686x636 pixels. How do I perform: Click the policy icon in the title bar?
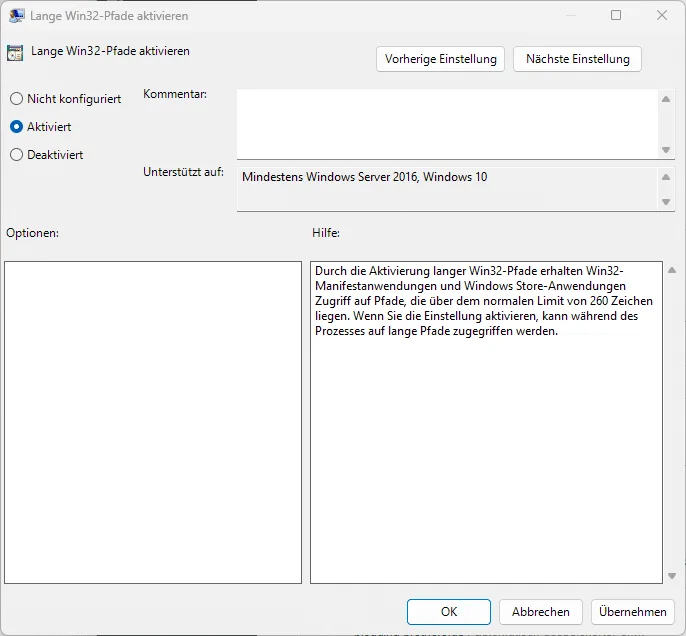point(17,16)
